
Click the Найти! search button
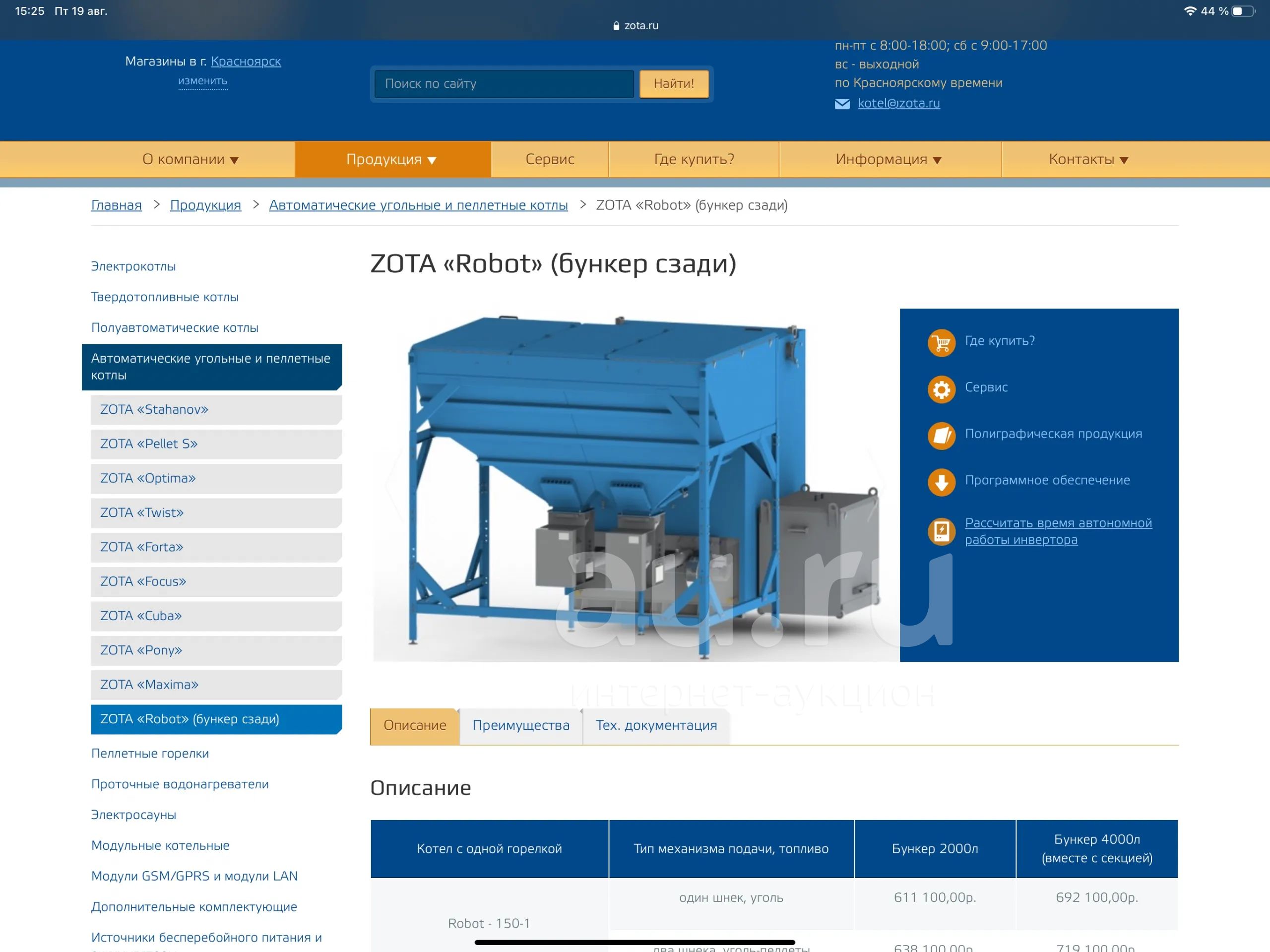click(674, 84)
